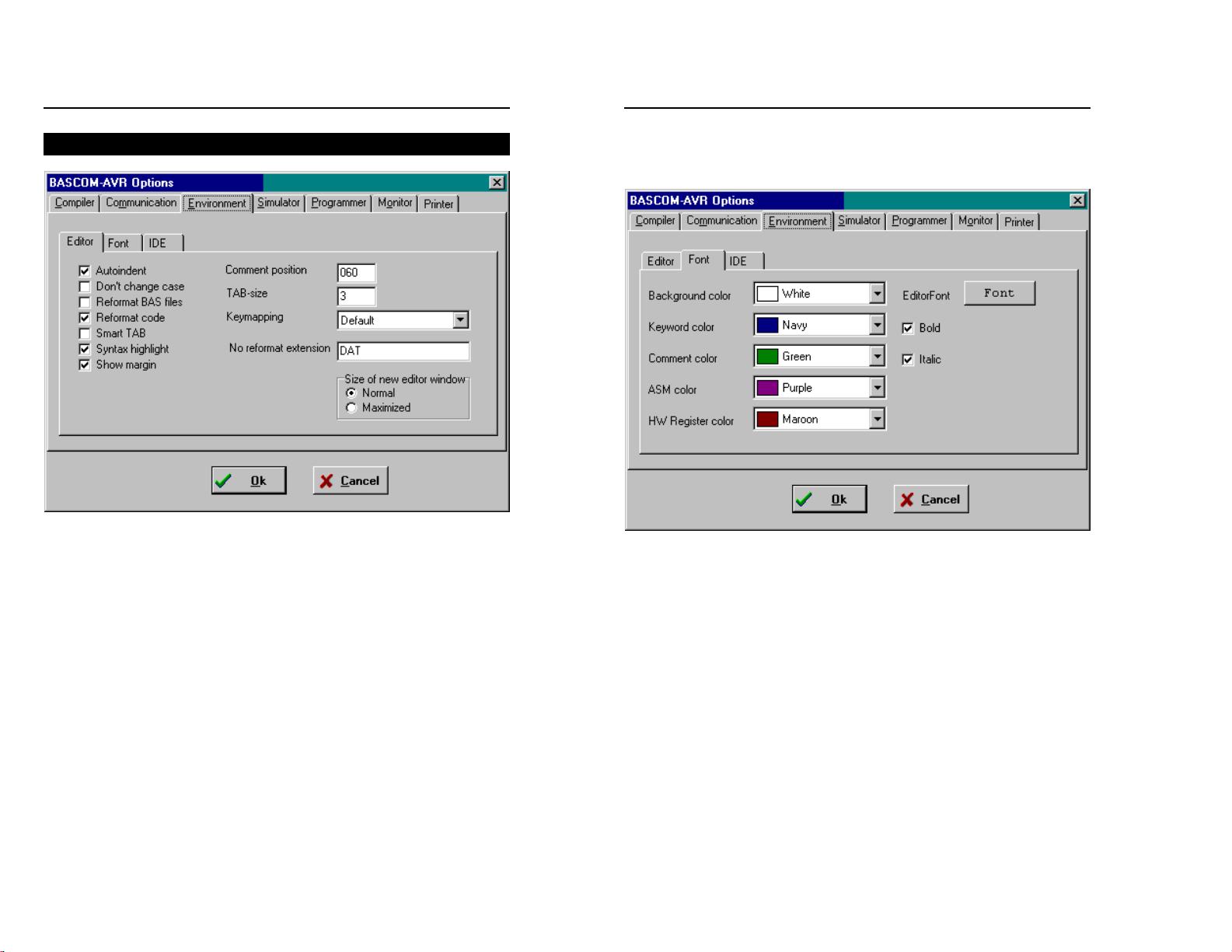Click the EditorFont Font button
The image size is (1232, 952).
tap(1000, 293)
